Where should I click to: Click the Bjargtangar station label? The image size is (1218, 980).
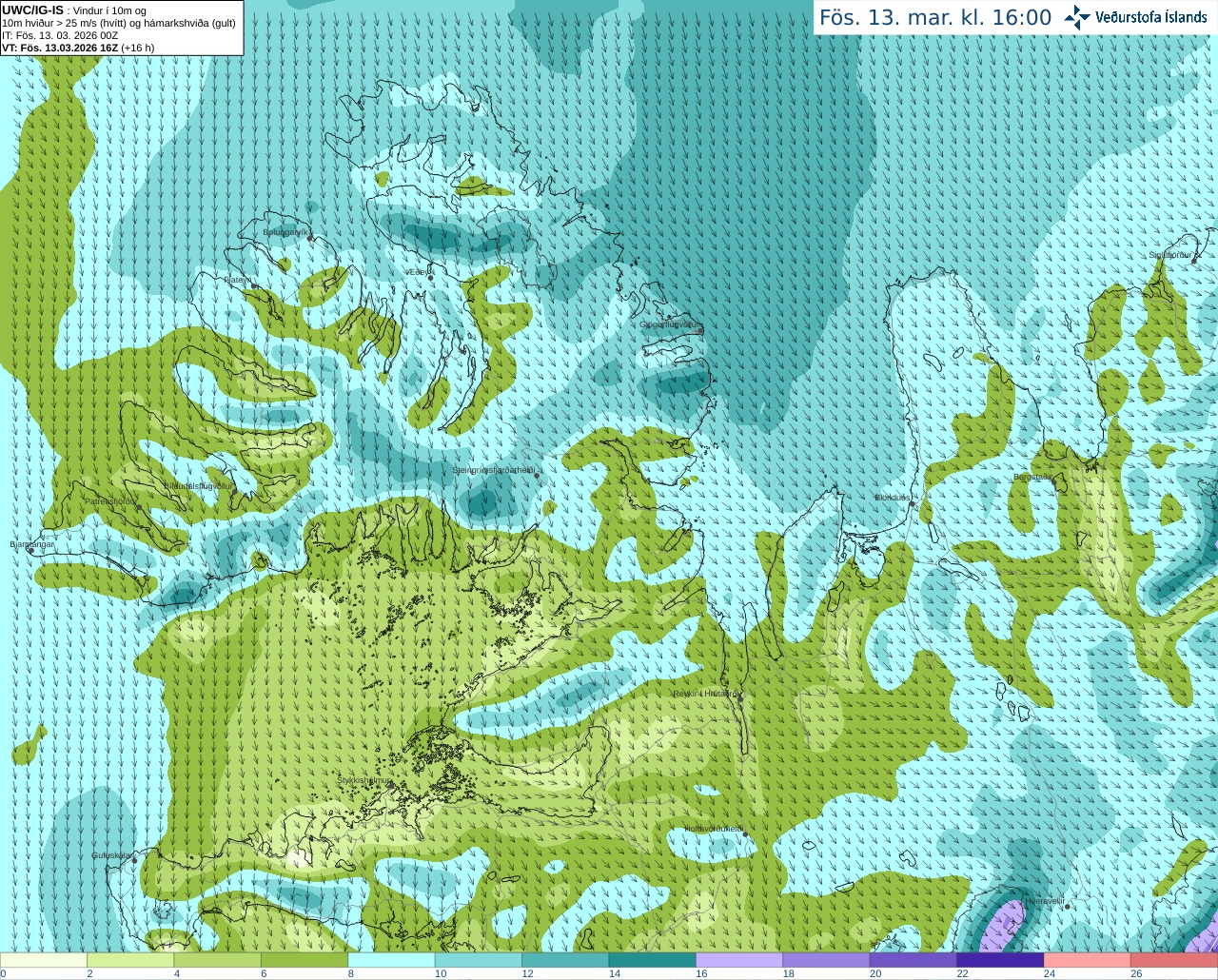coord(31,544)
